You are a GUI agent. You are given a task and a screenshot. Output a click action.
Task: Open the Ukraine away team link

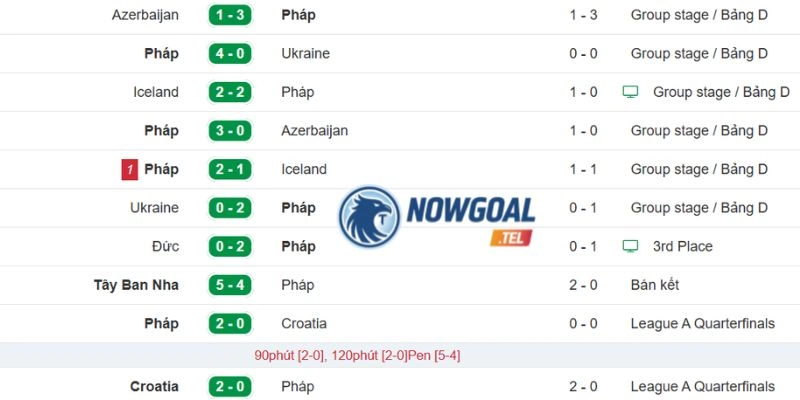point(306,54)
